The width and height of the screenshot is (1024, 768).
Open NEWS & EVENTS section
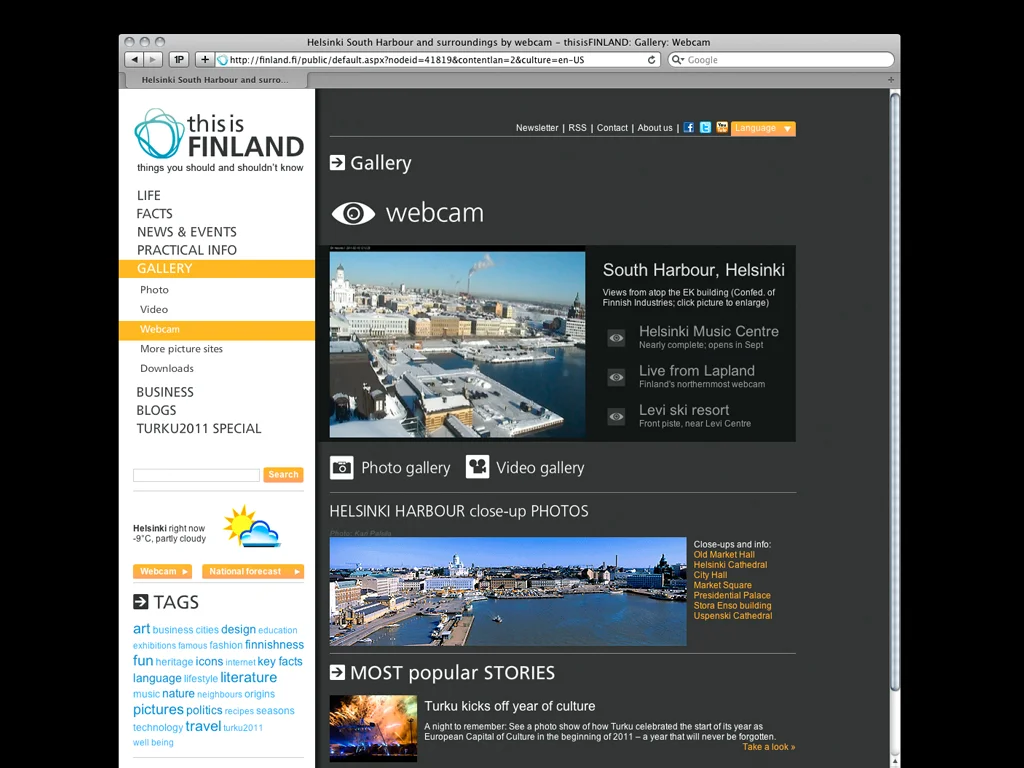click(187, 232)
